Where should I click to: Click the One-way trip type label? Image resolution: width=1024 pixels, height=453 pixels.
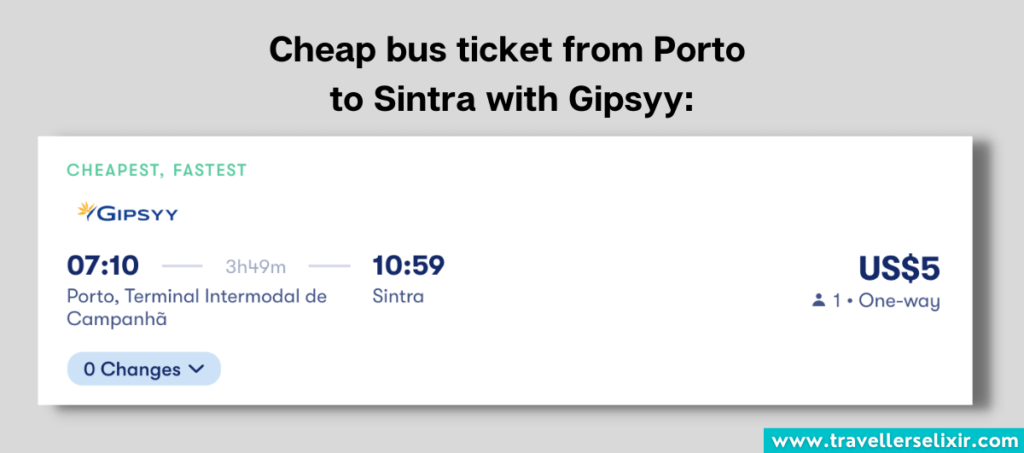[903, 301]
